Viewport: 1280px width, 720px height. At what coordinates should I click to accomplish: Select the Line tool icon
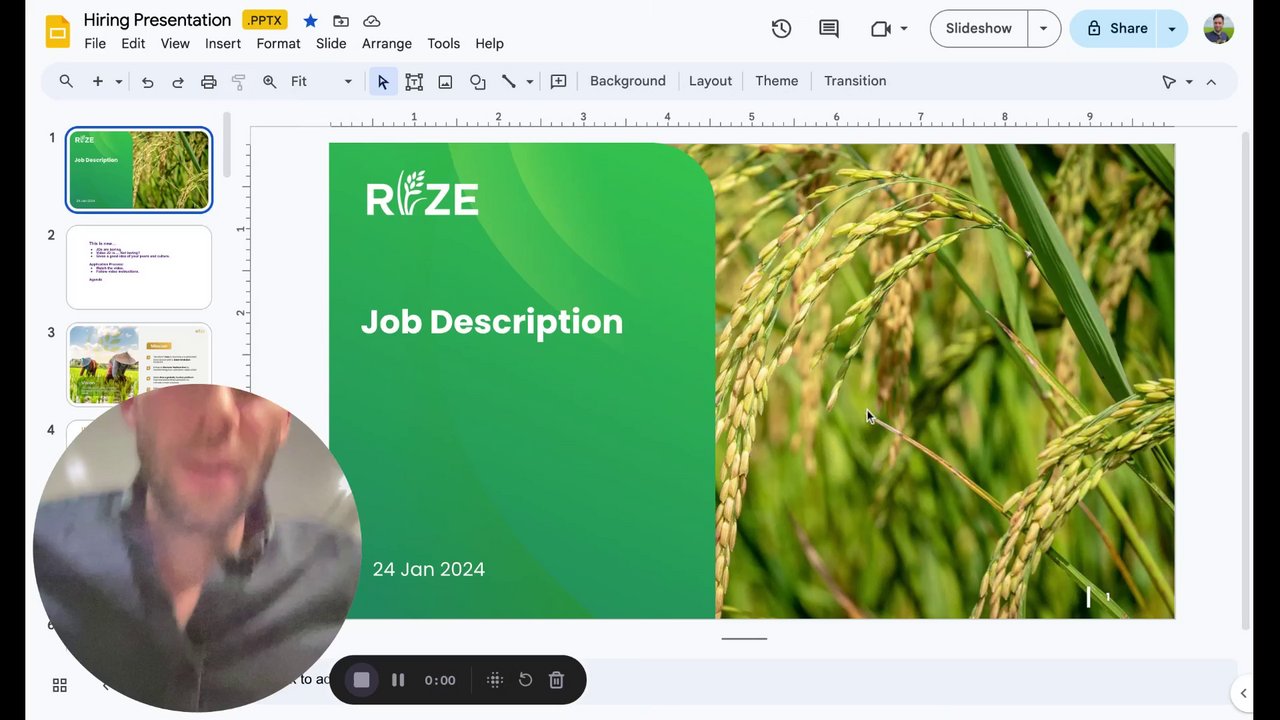point(508,81)
